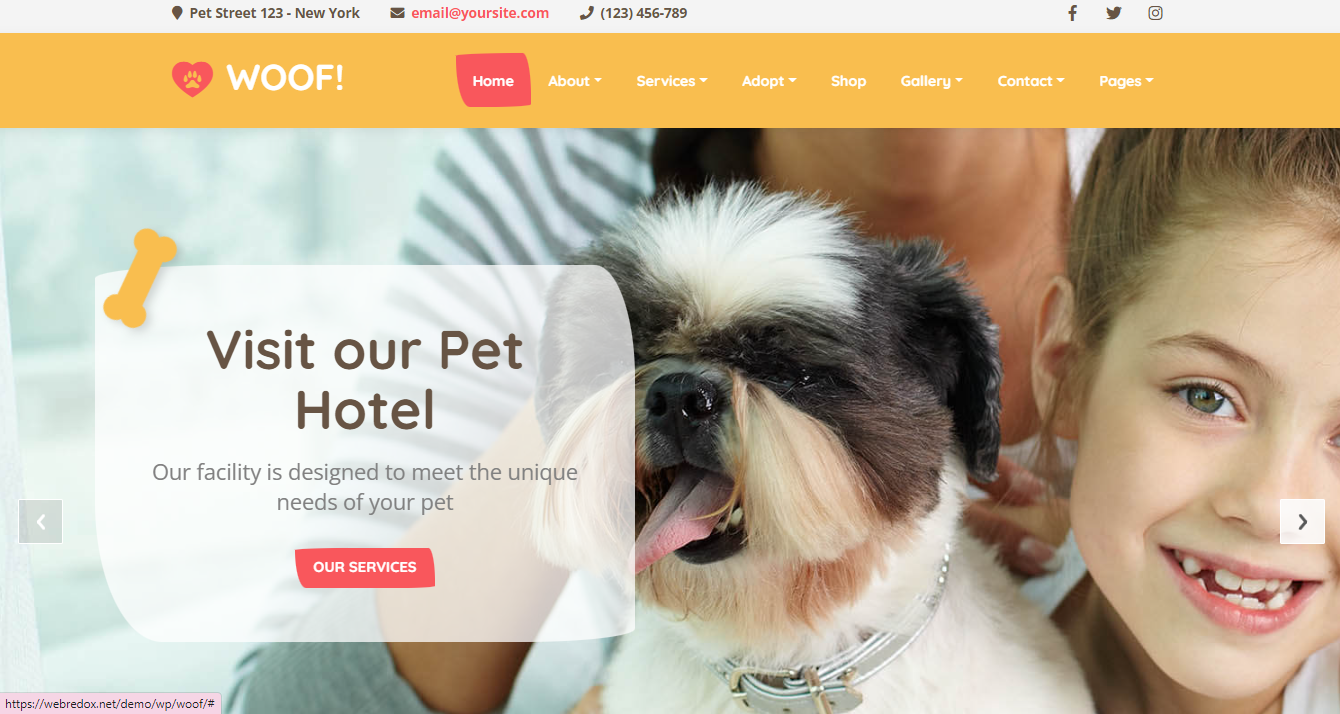Viewport: 1340px width, 714px height.
Task: Advance to the next slide arrow
Action: 1302,521
